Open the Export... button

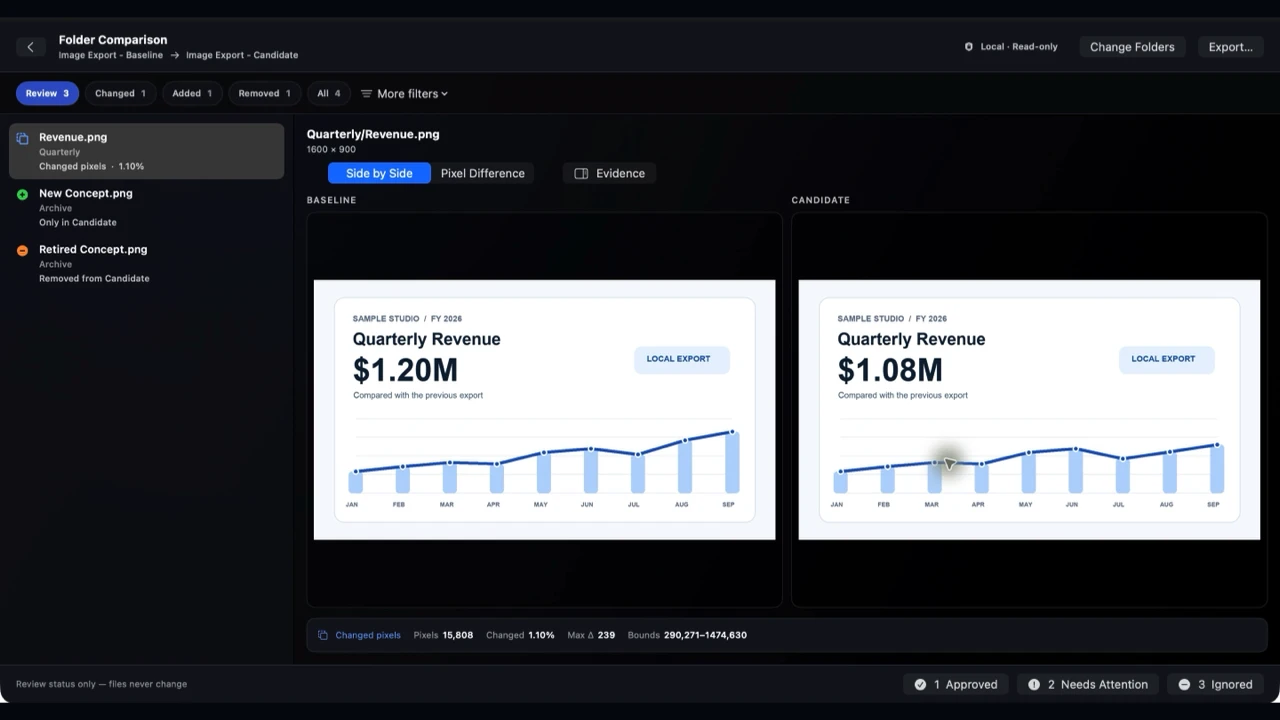[x=1230, y=47]
